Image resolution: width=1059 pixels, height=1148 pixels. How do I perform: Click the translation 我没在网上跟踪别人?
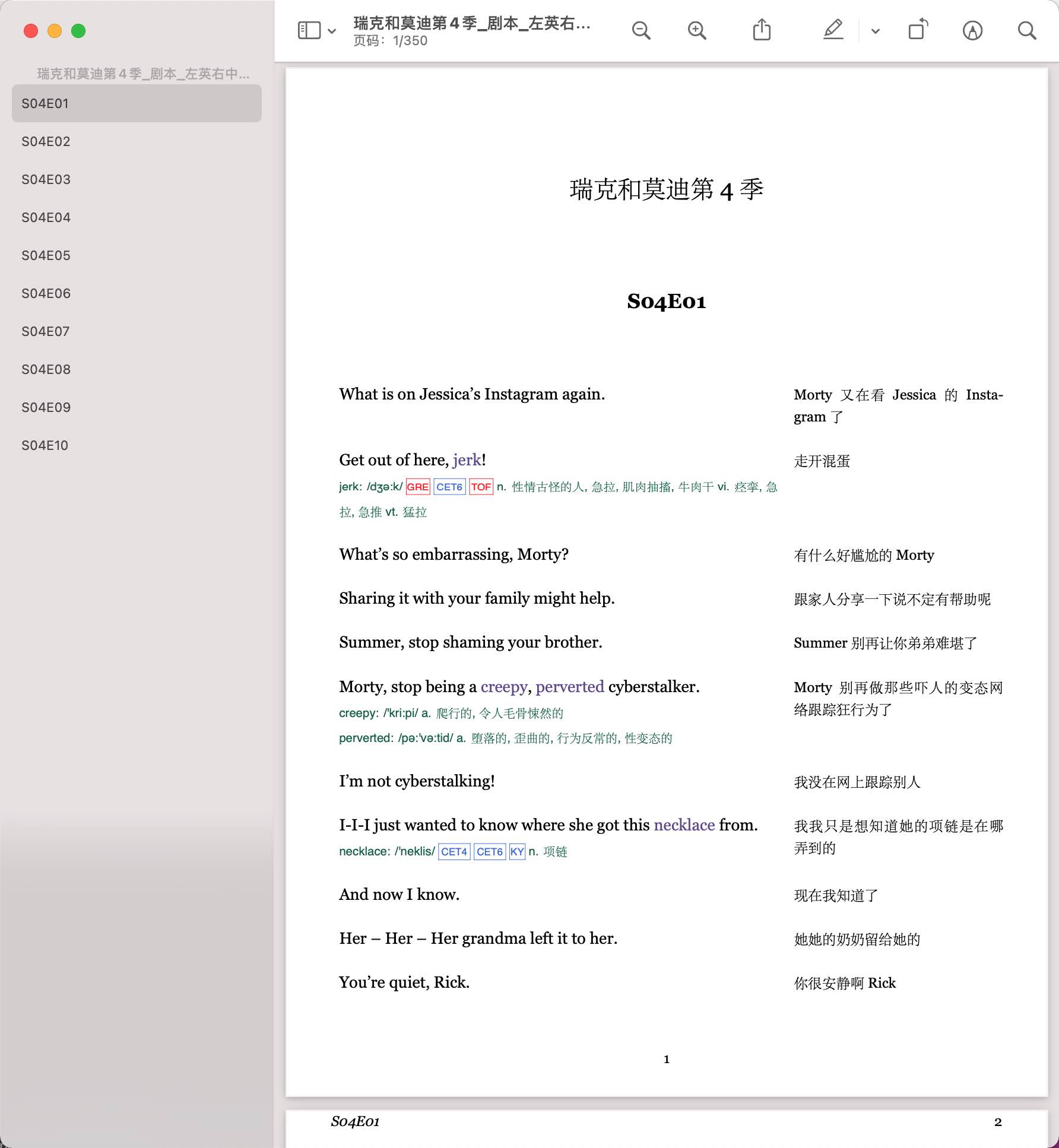[x=857, y=782]
